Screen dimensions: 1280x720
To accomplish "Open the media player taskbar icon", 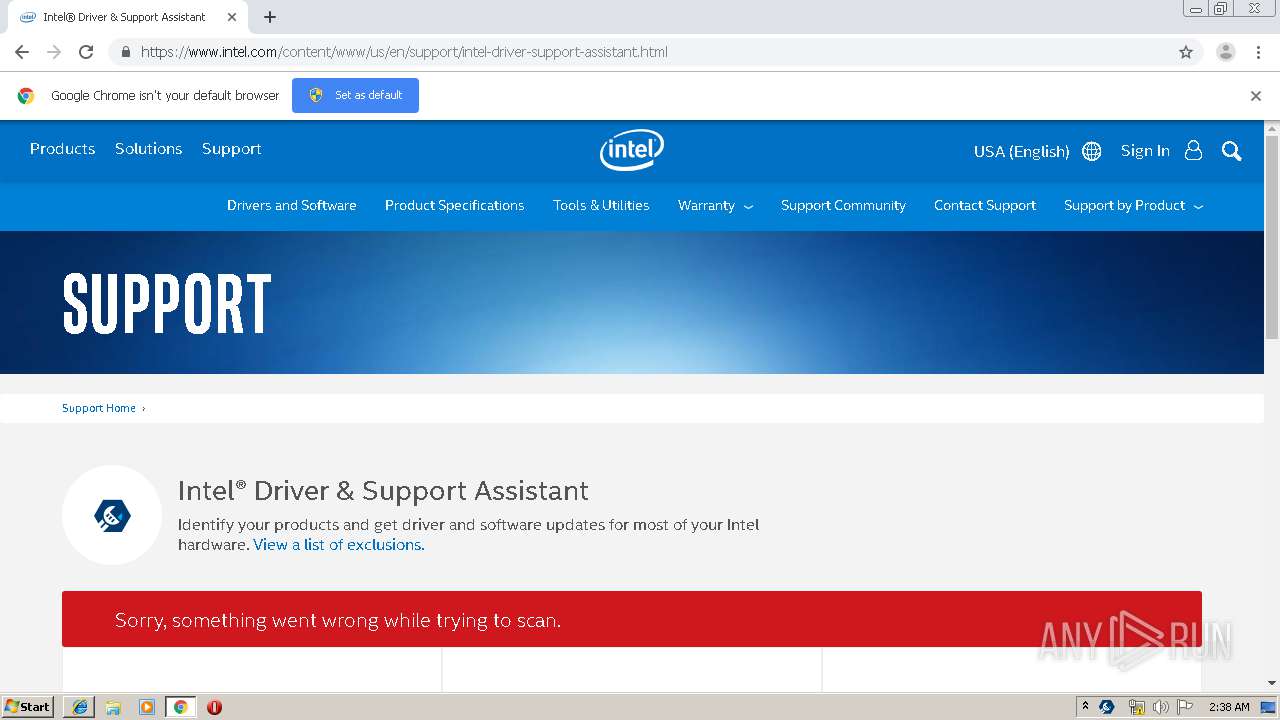I will [x=147, y=707].
